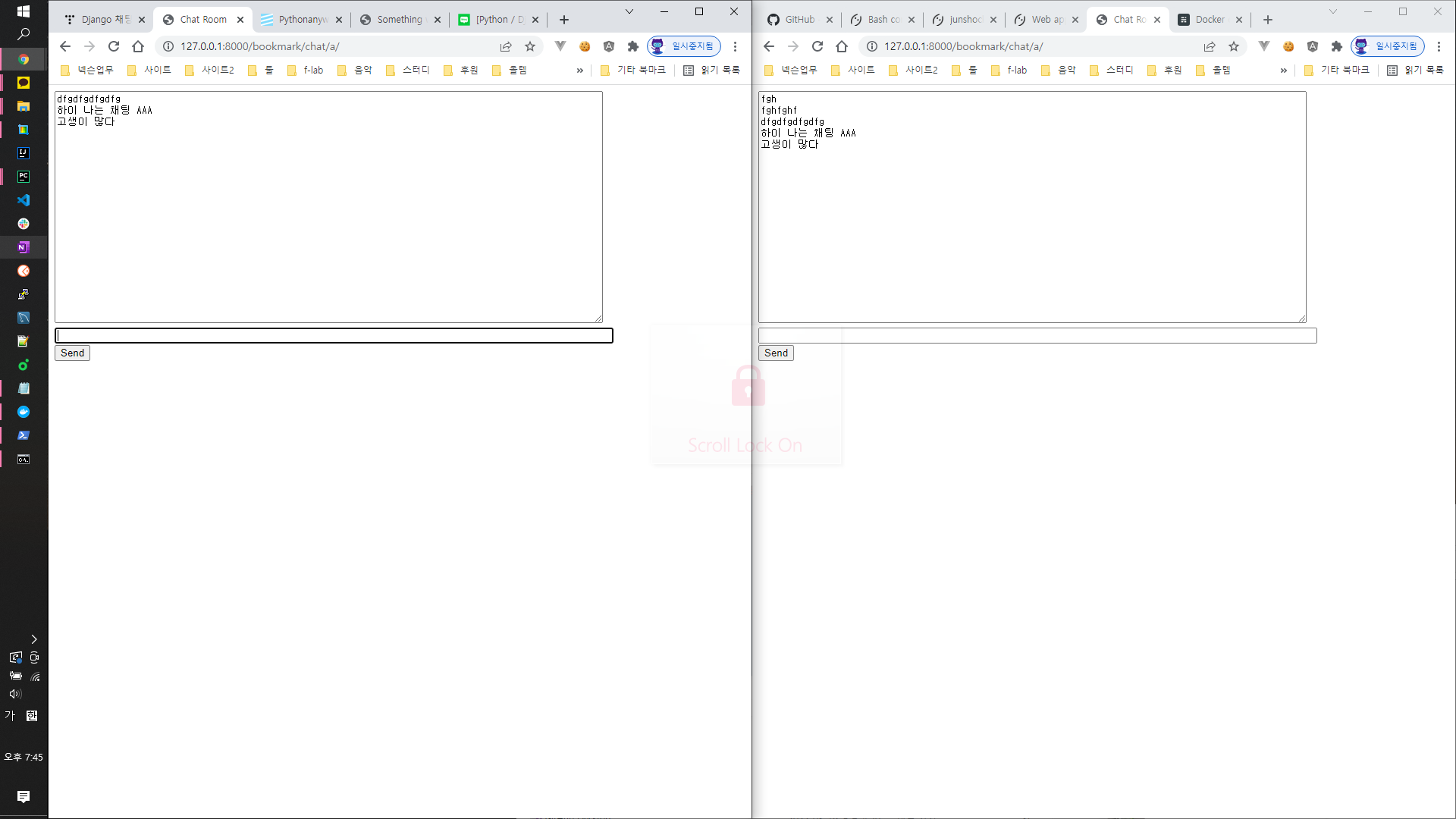Image resolution: width=1456 pixels, height=819 pixels.
Task: Open Windows search in taskbar
Action: (x=24, y=34)
